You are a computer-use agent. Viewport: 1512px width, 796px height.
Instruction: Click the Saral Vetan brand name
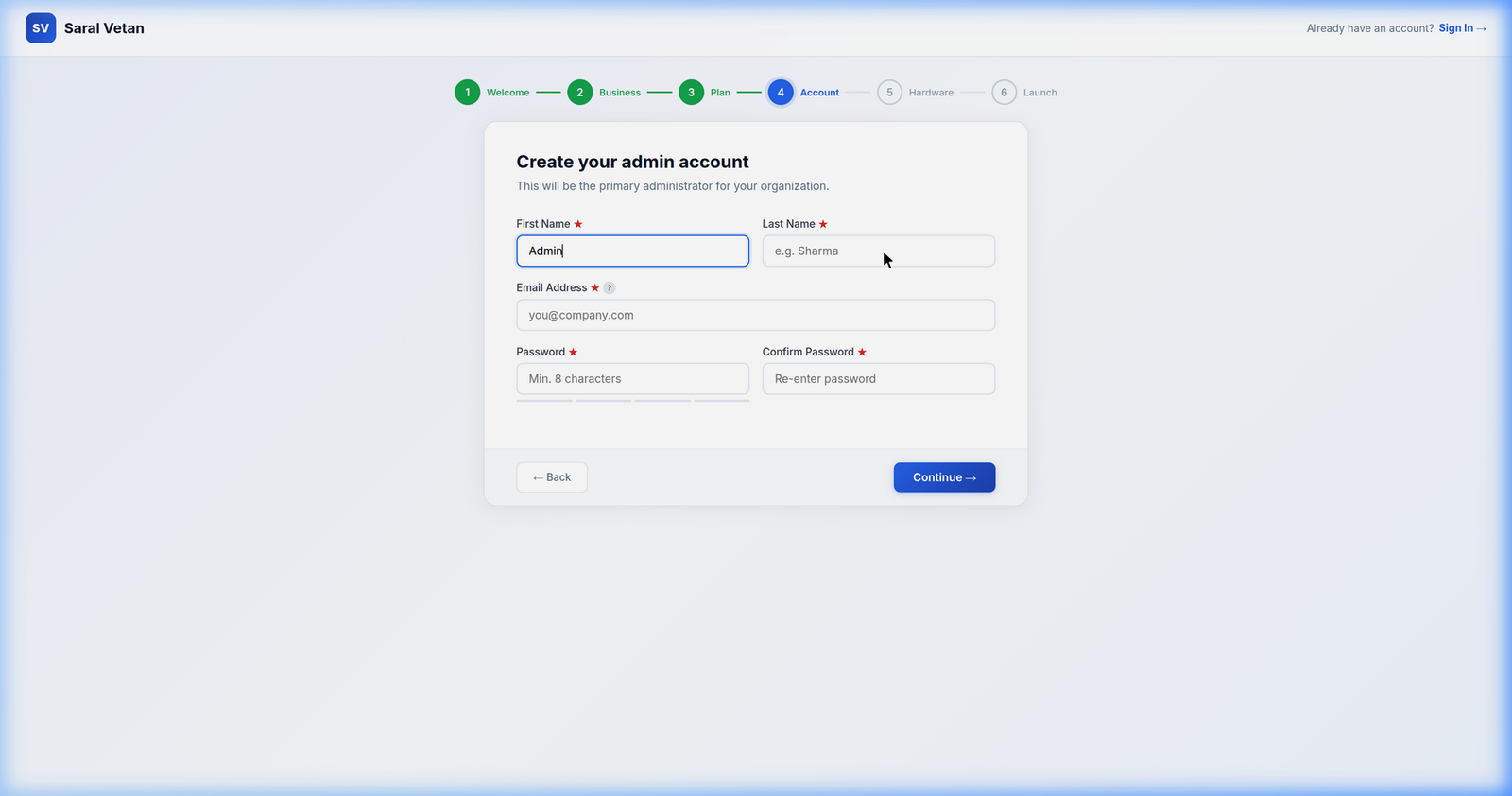click(x=104, y=28)
